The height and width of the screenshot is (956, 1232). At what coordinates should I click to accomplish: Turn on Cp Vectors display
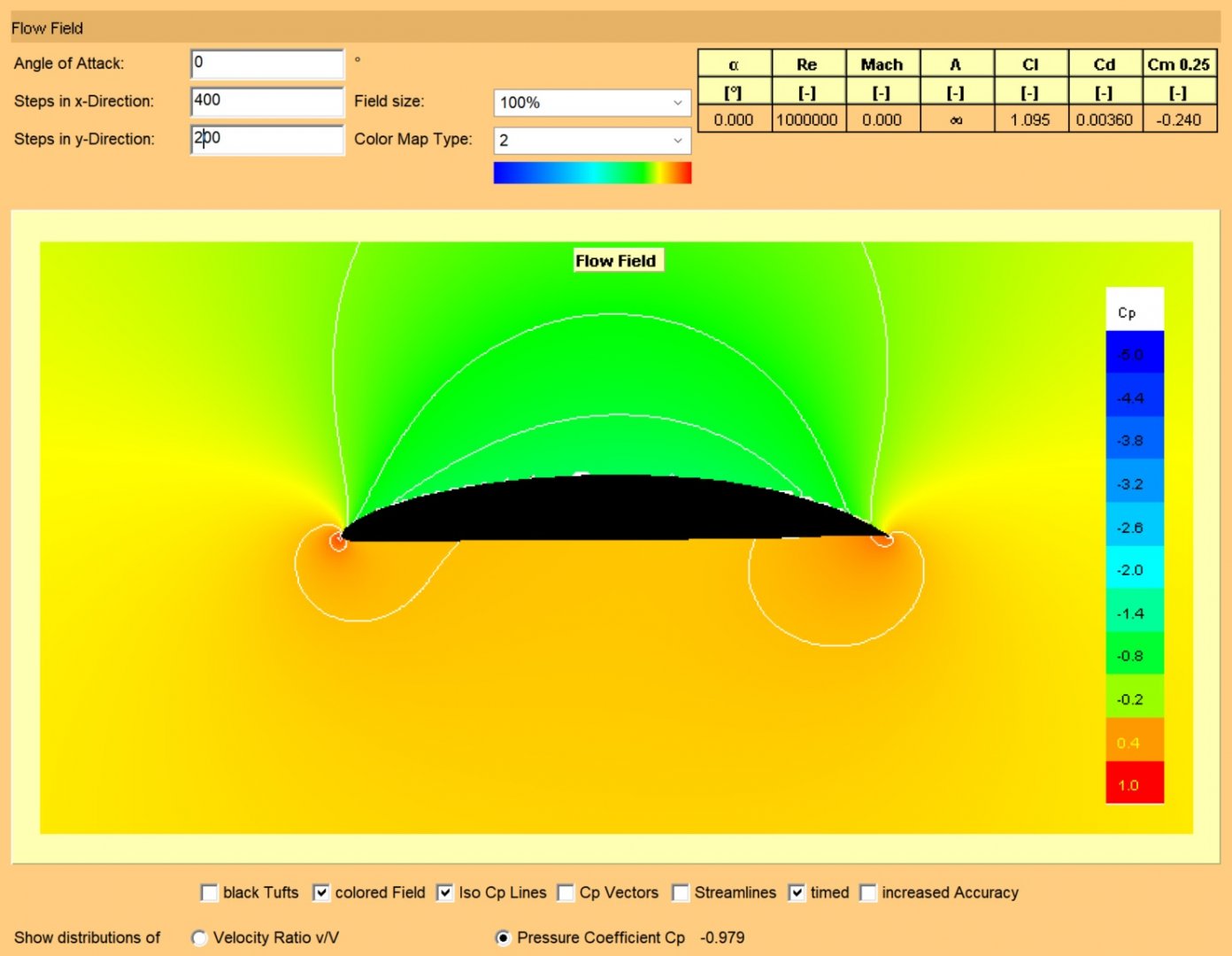pyautogui.click(x=566, y=893)
